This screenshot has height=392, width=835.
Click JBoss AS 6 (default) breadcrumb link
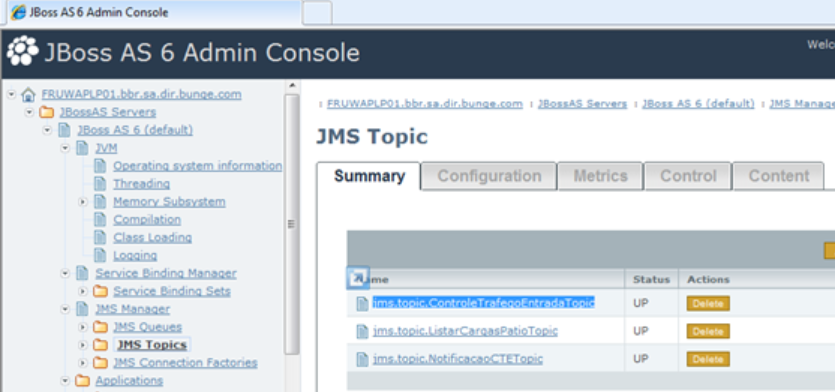click(x=698, y=104)
